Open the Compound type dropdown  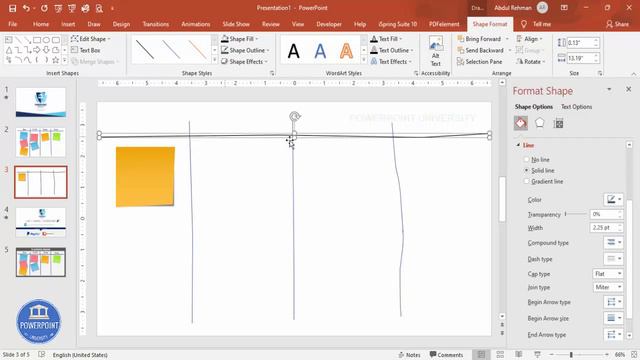tap(613, 242)
